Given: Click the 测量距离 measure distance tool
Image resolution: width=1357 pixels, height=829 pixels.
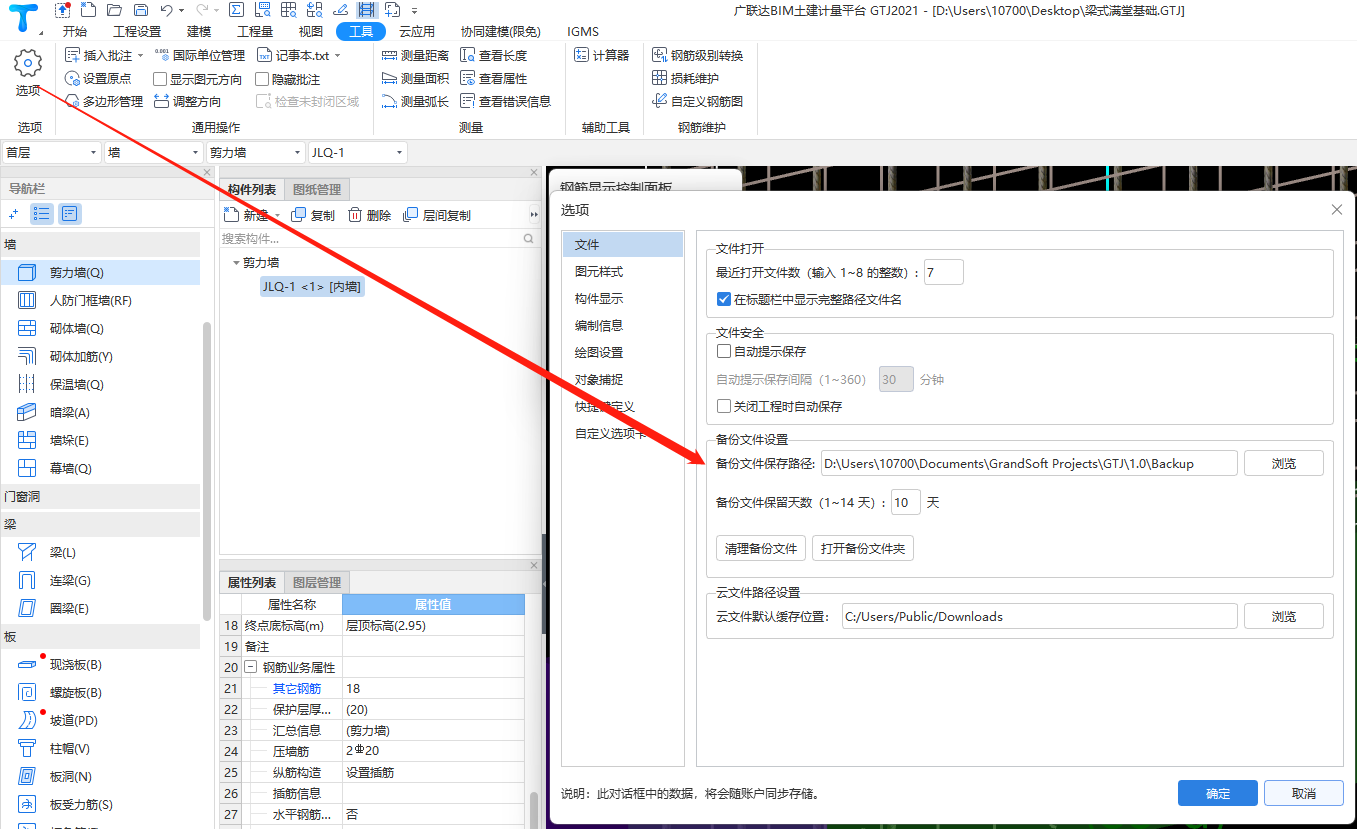Looking at the screenshot, I should (415, 55).
